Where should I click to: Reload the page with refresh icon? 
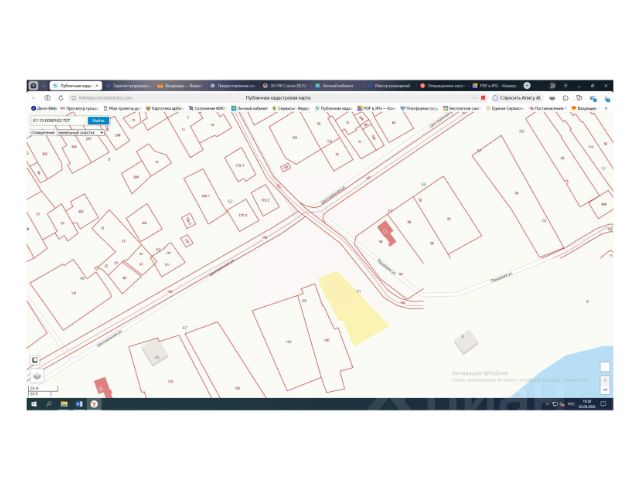click(61, 98)
